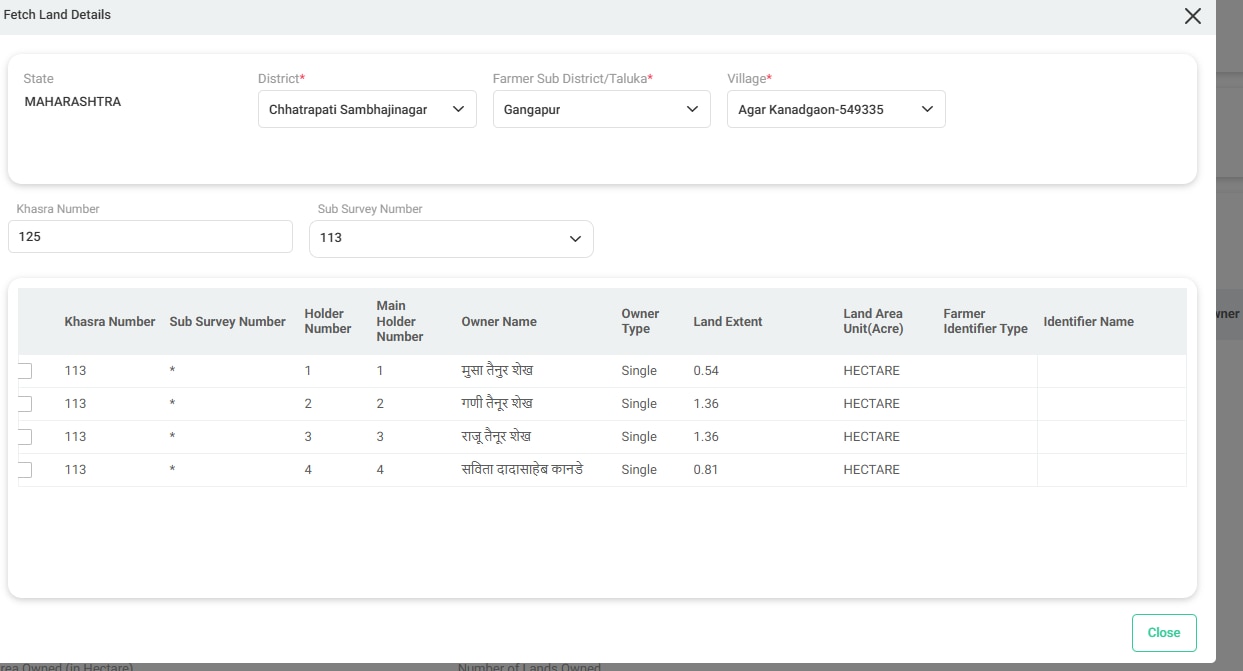
Task: Click land extent value 0.81
Action: coord(706,470)
